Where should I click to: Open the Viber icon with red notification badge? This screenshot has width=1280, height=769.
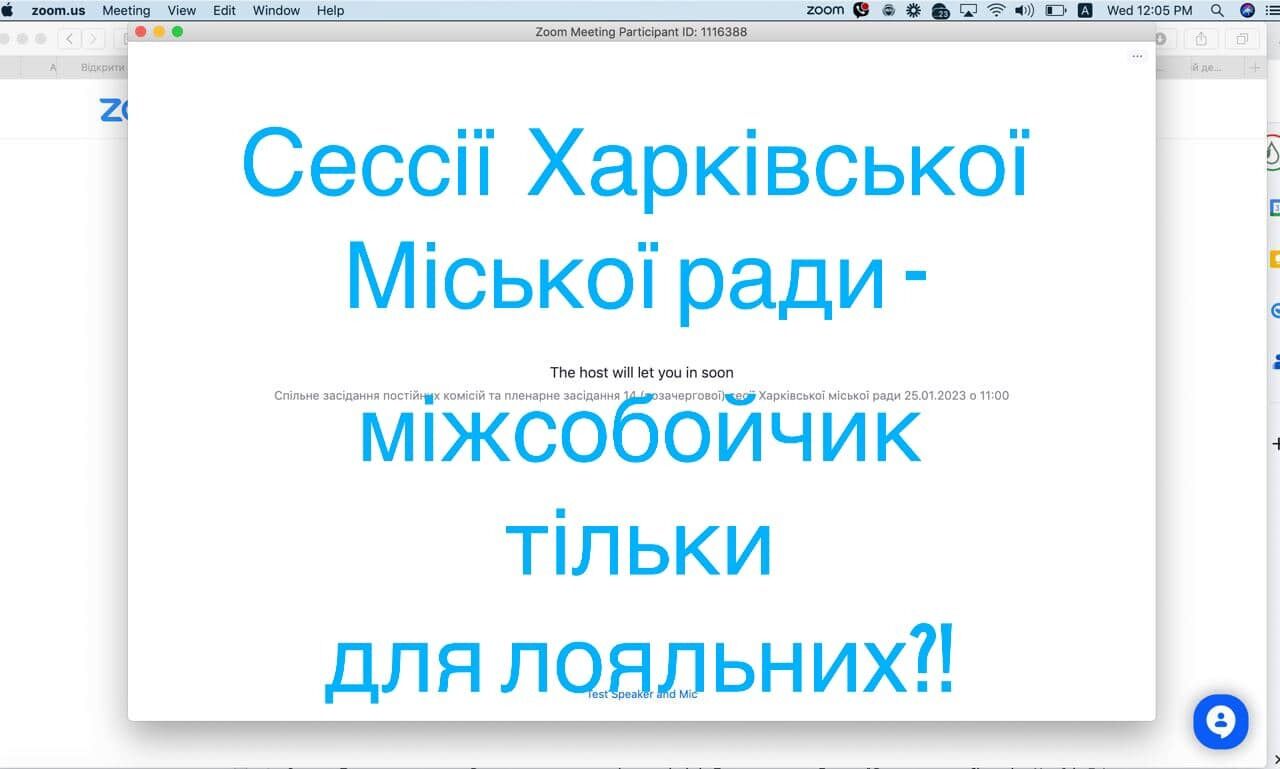[862, 10]
